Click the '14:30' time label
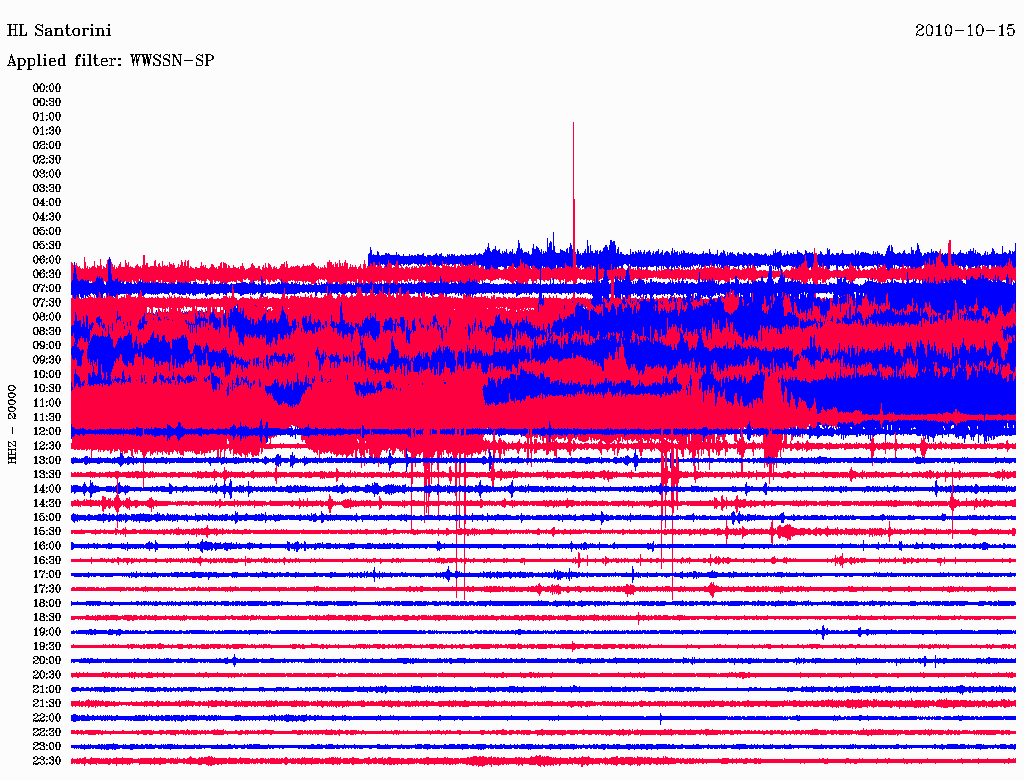 (47, 504)
